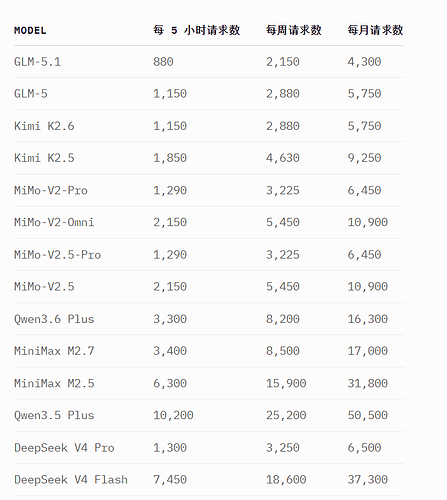
Task: Click the DeepSeek V4 Flash model name
Action: pyautogui.click(x=71, y=480)
